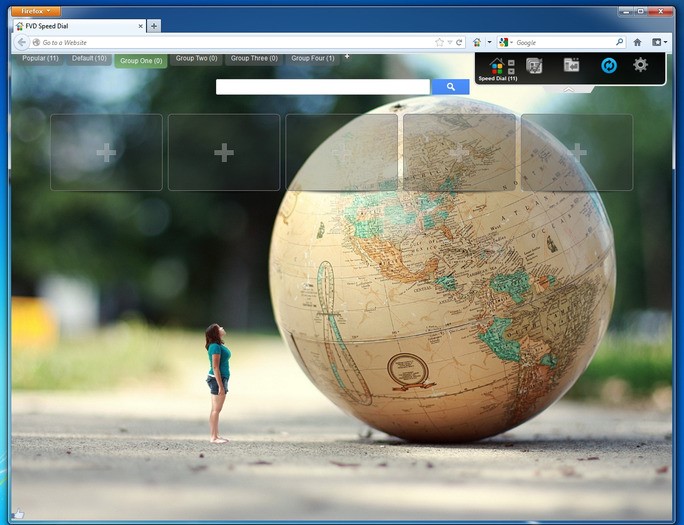Click the back arrow button

(x=22, y=42)
